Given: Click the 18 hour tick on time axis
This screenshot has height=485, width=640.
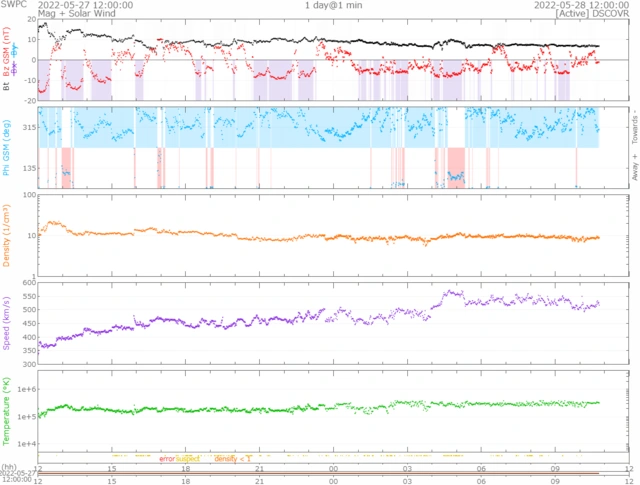Looking at the screenshot, I should pyautogui.click(x=186, y=468).
